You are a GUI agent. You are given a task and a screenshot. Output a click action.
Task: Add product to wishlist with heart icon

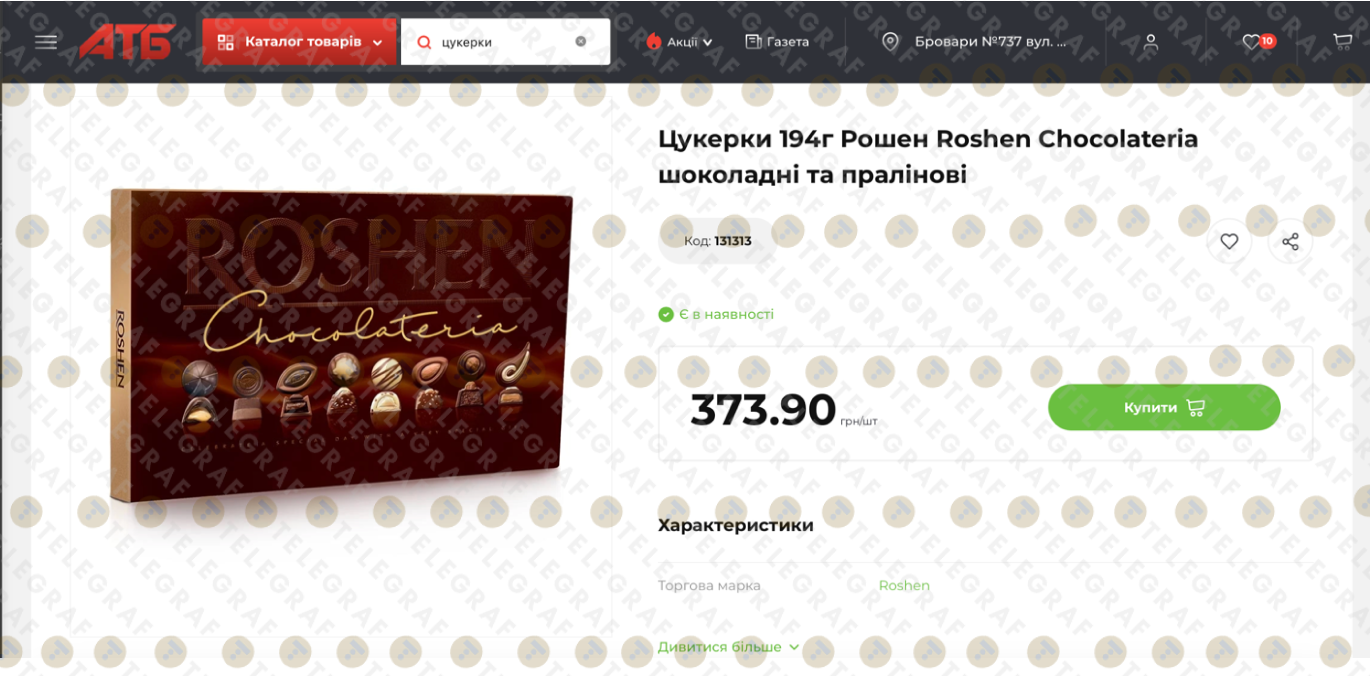click(1229, 241)
